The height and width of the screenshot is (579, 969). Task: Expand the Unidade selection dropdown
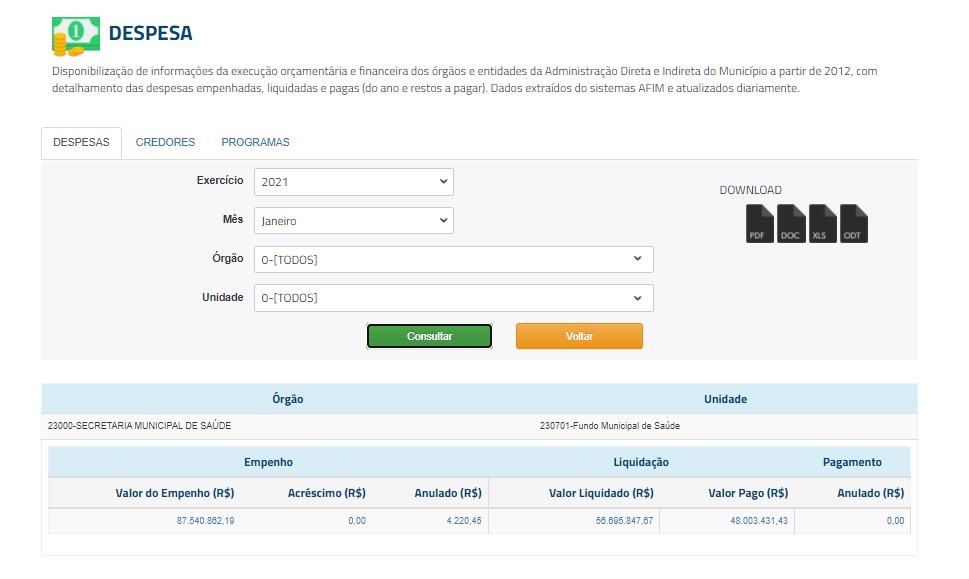pos(453,298)
